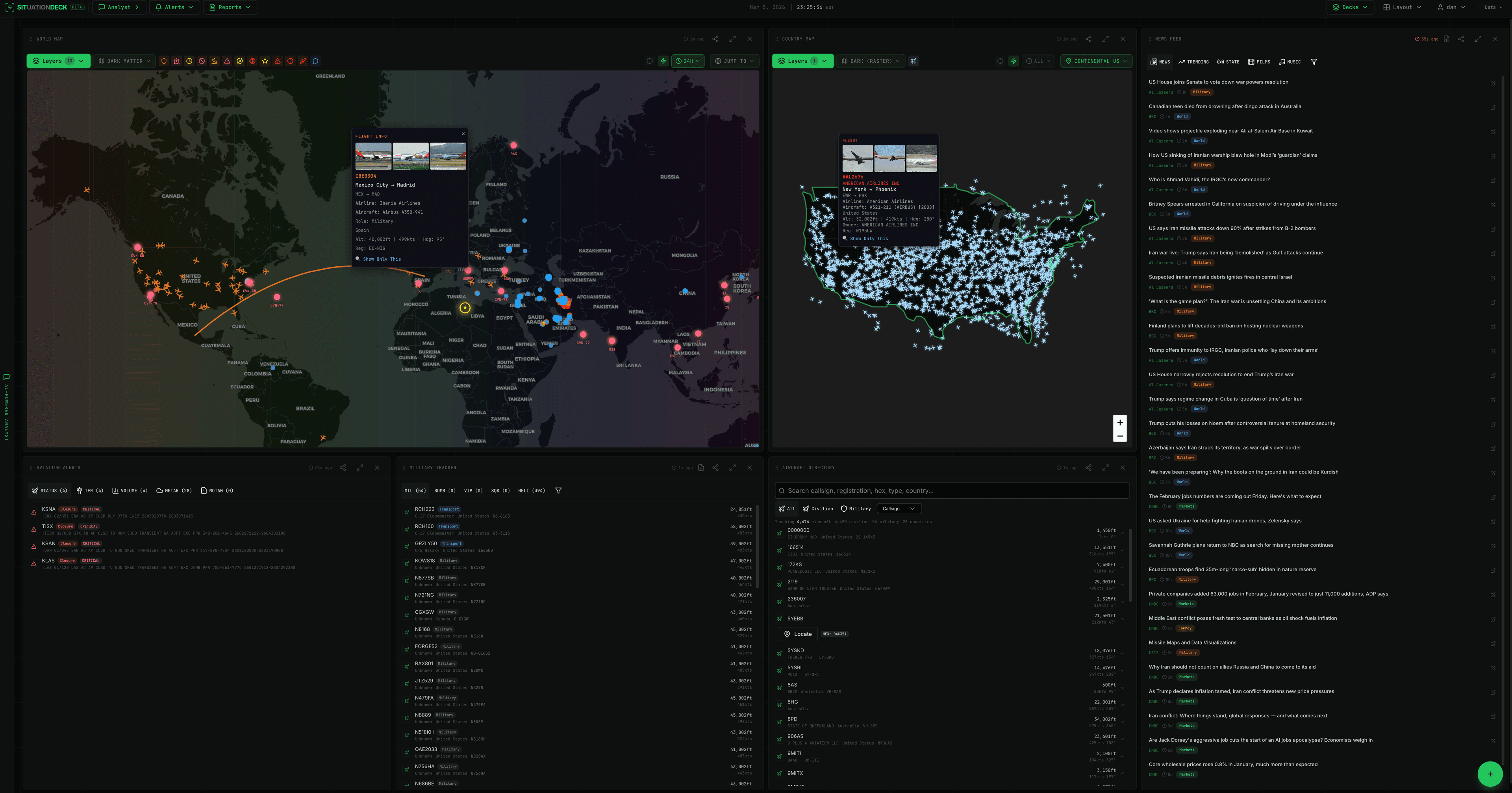Viewport: 1512px width, 793px height.
Task: Click the Alerts item in the top menu bar
Action: pyautogui.click(x=174, y=7)
